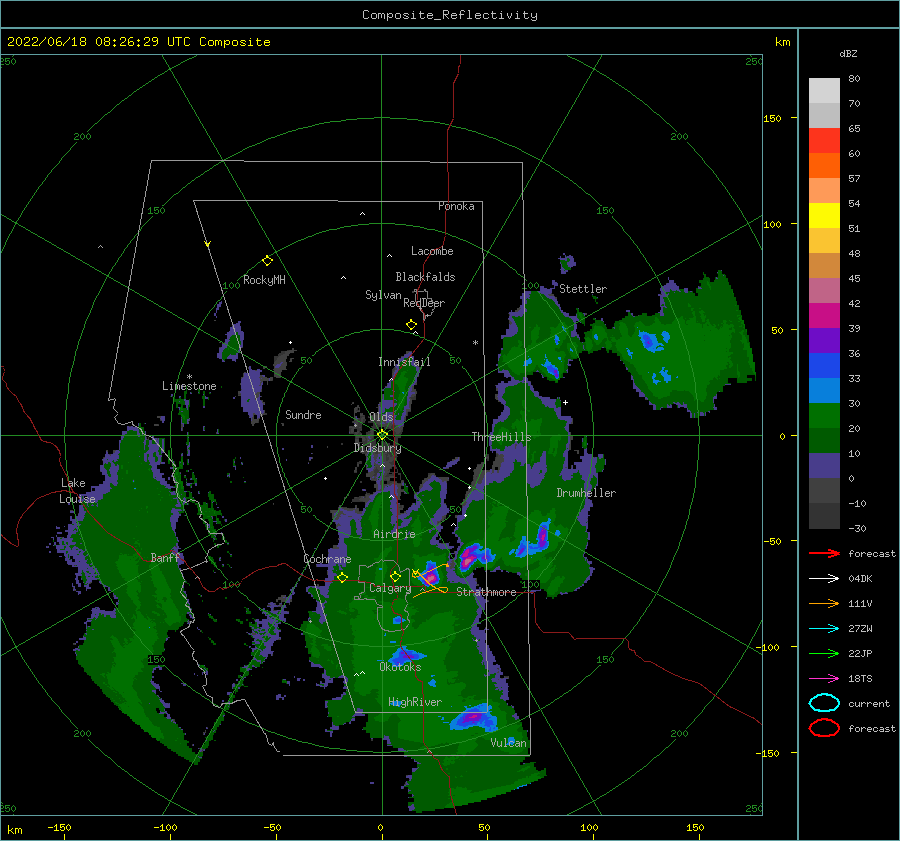
Task: Click the Lake Louise label
Action: point(77,491)
